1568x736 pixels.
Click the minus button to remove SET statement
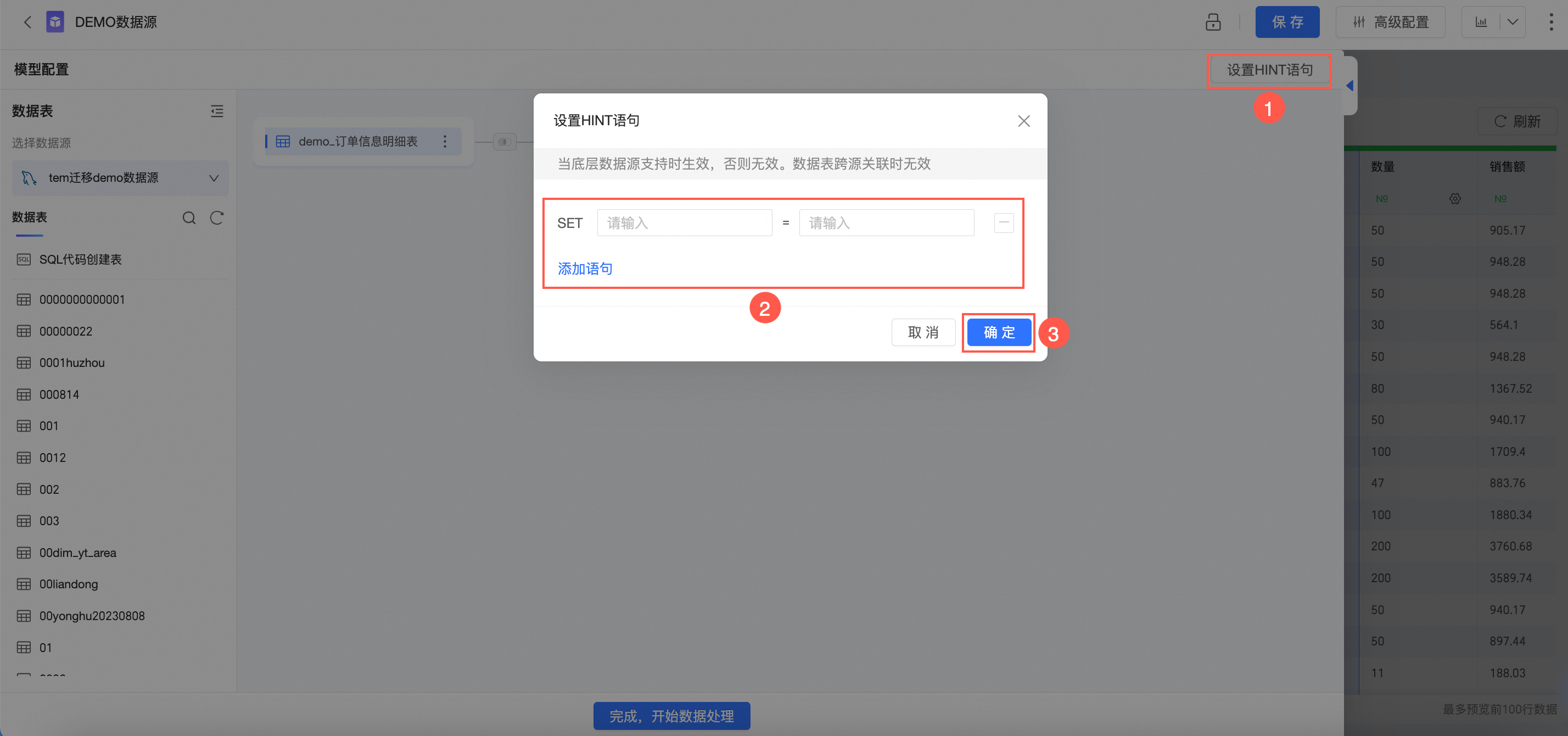[1003, 223]
